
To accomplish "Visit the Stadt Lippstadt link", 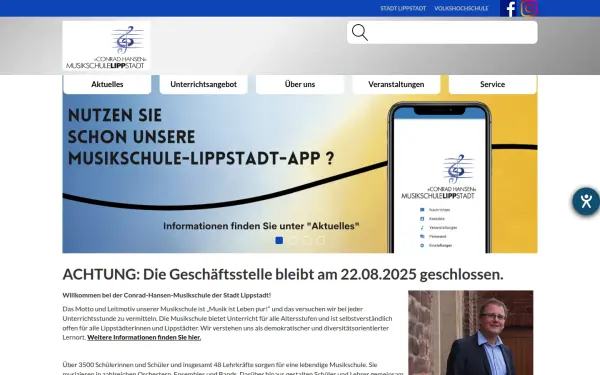I will point(403,8).
